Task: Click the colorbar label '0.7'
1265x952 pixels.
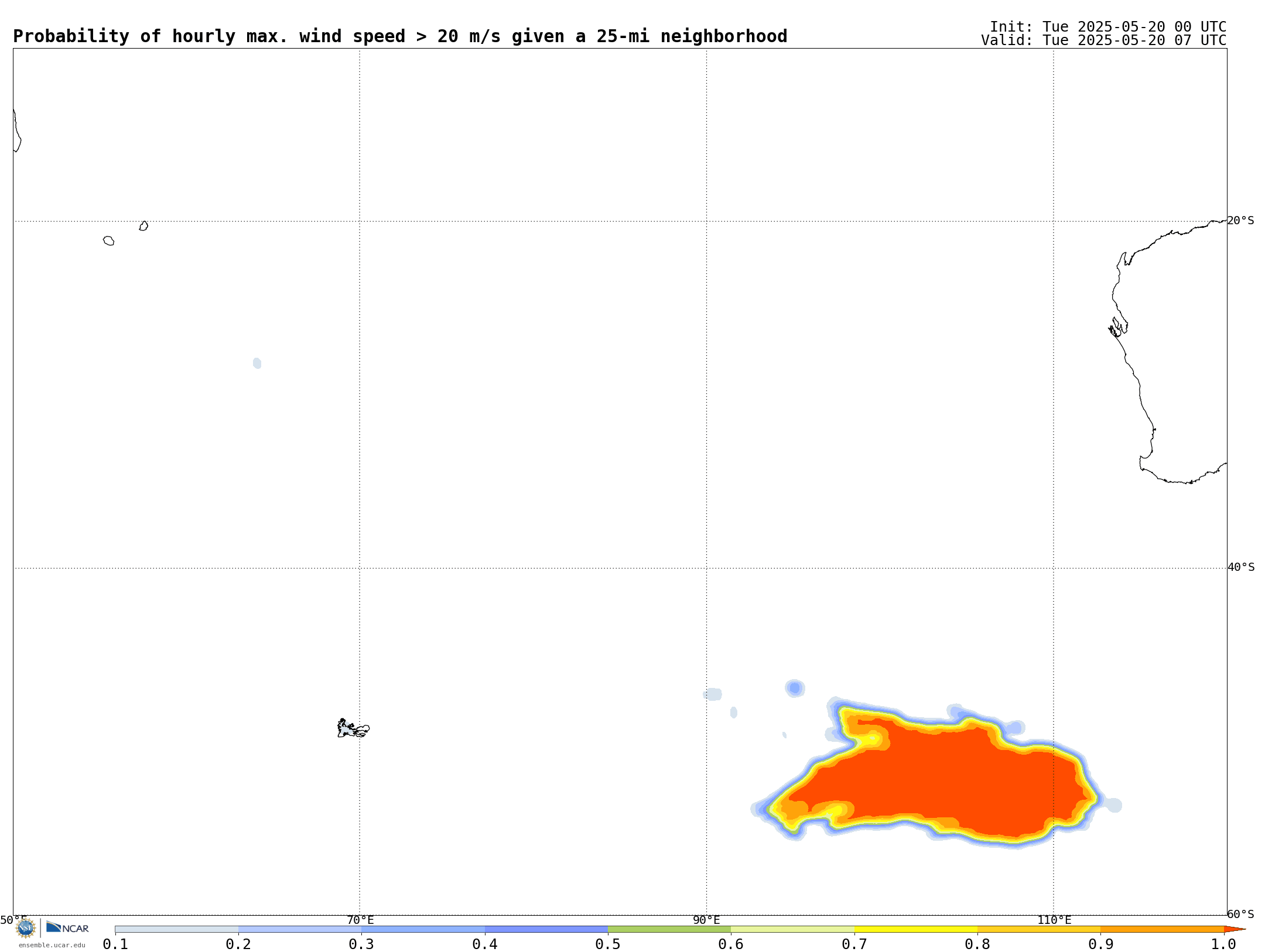Action: tap(854, 944)
